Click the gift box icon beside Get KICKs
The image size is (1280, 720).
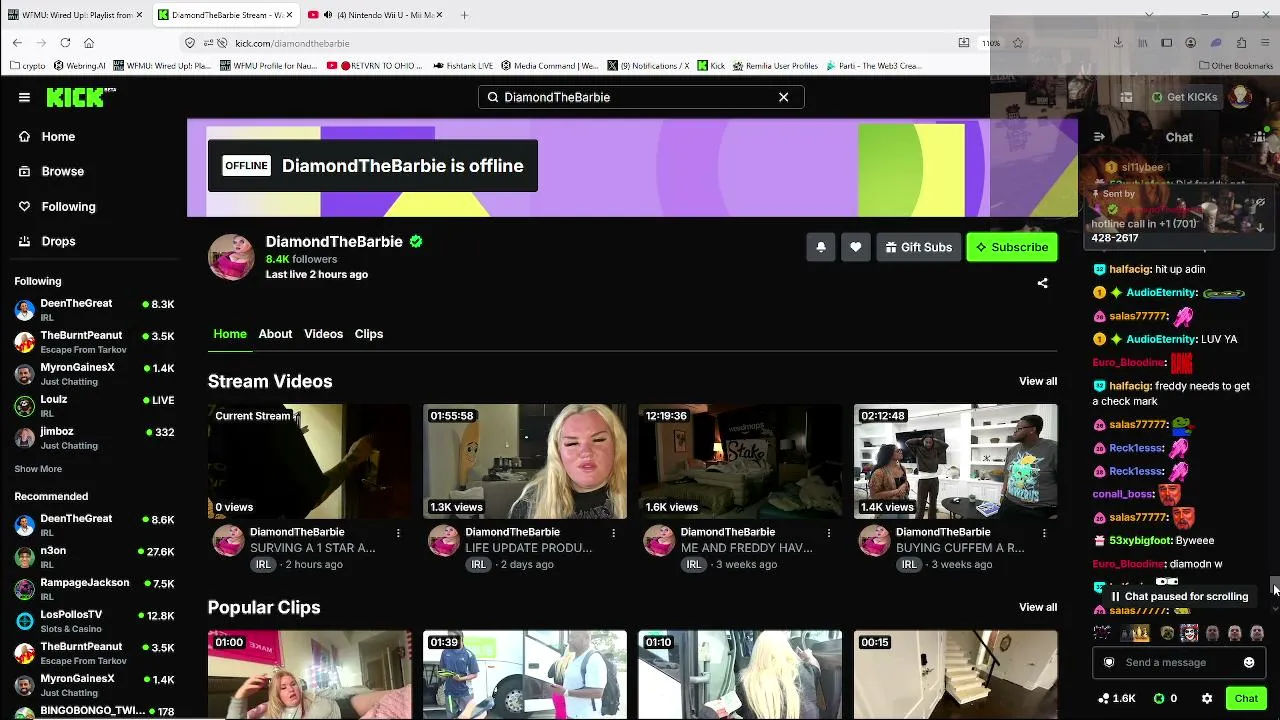pos(1126,97)
